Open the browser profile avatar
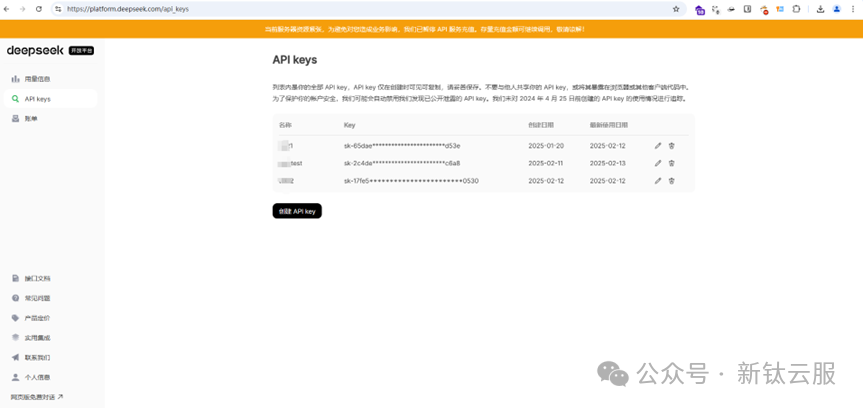The image size is (863, 408). pyautogui.click(x=837, y=9)
